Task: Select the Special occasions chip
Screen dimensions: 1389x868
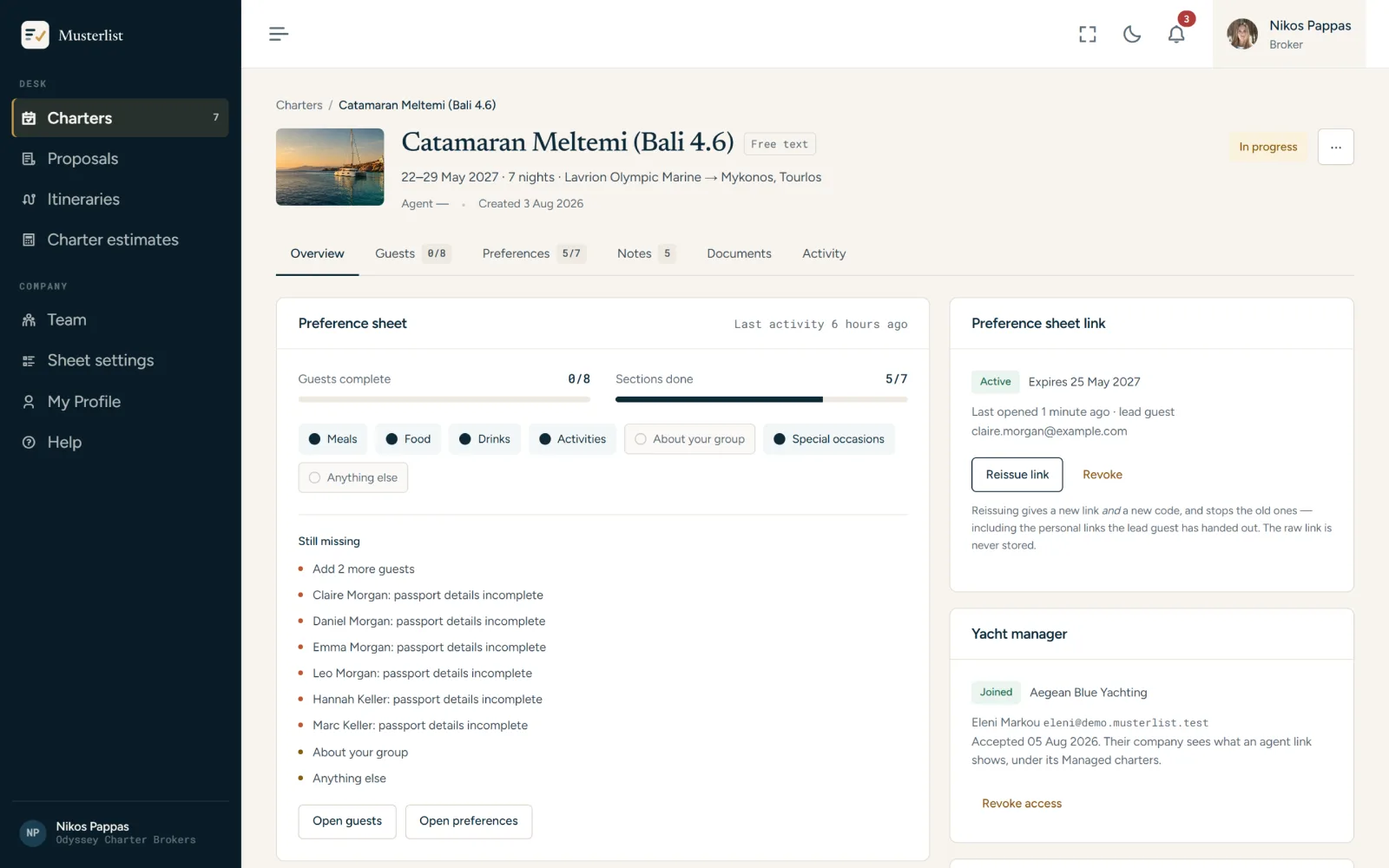Action: tap(828, 439)
